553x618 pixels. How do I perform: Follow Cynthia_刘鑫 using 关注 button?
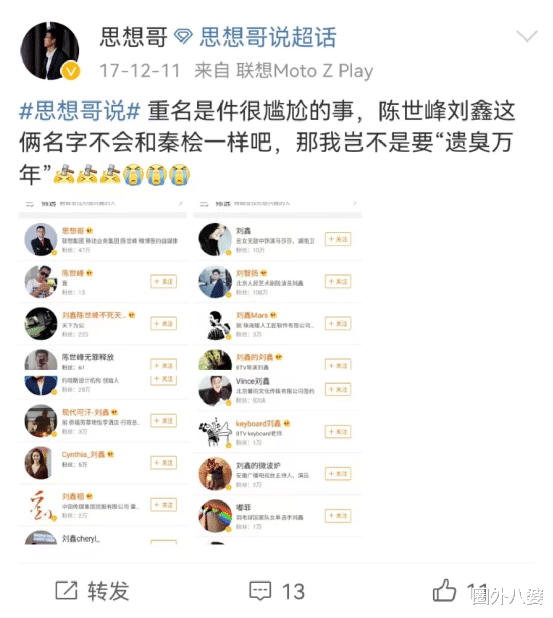click(x=164, y=463)
